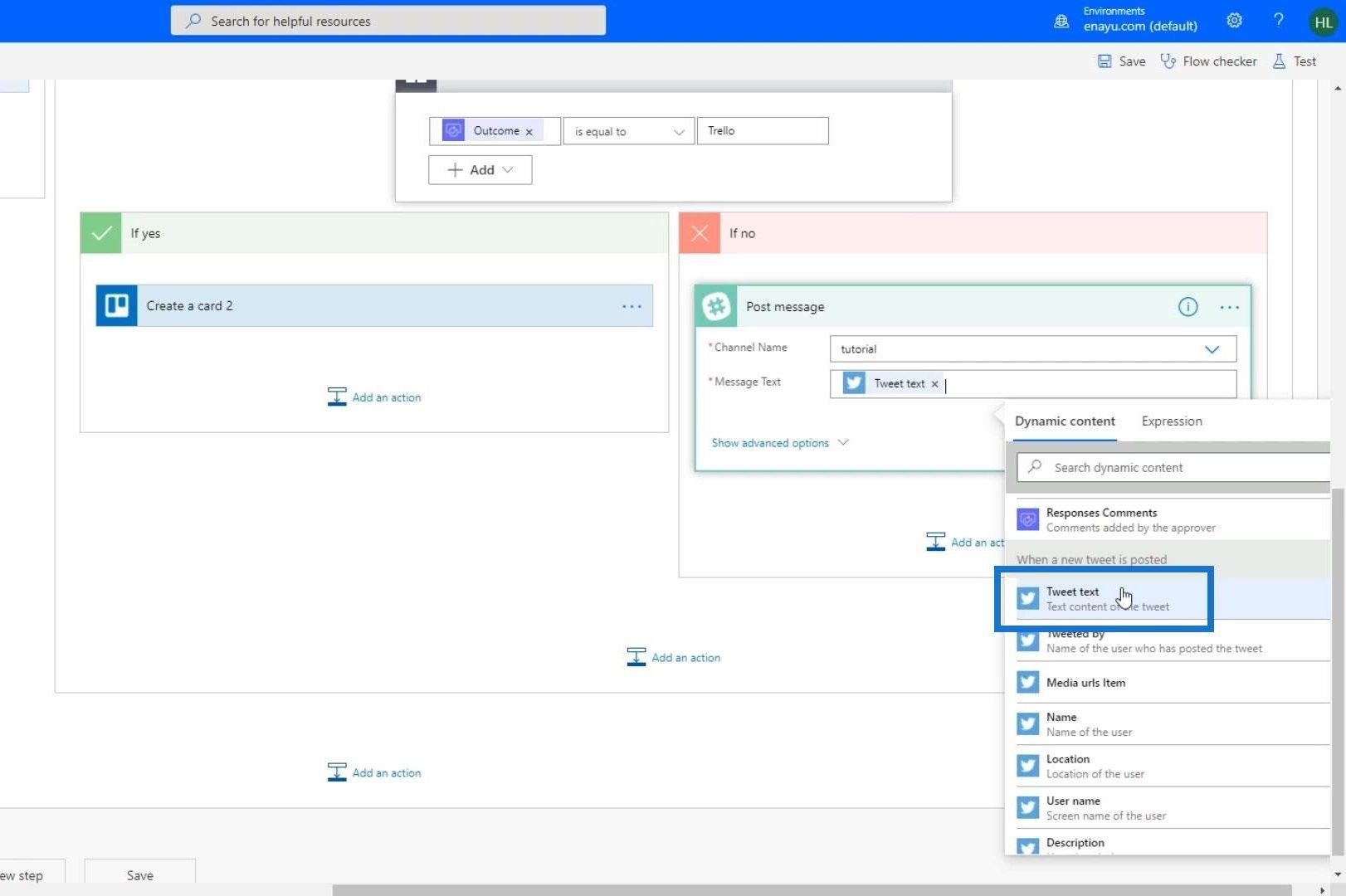This screenshot has height=896, width=1346.
Task: Choose Location of the user item
Action: click(x=1168, y=766)
